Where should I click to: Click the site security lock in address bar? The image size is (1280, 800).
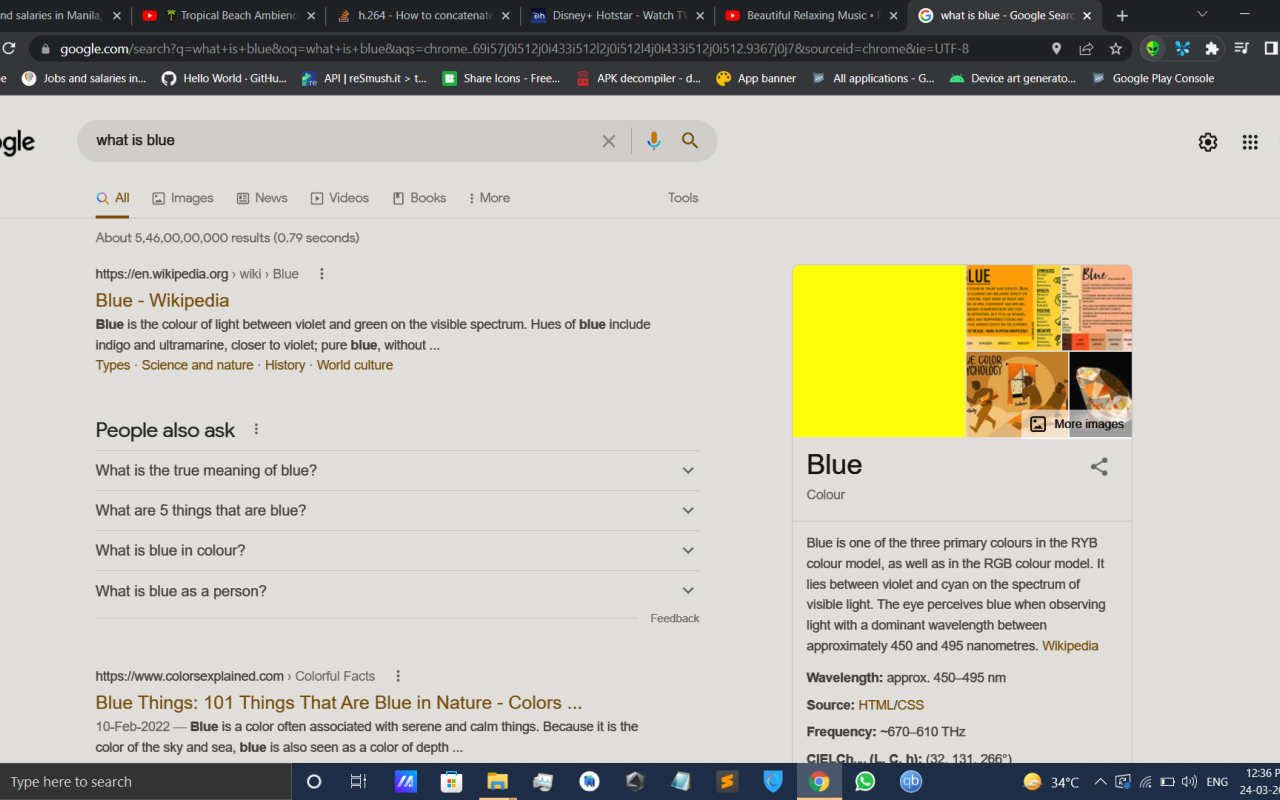(x=46, y=47)
